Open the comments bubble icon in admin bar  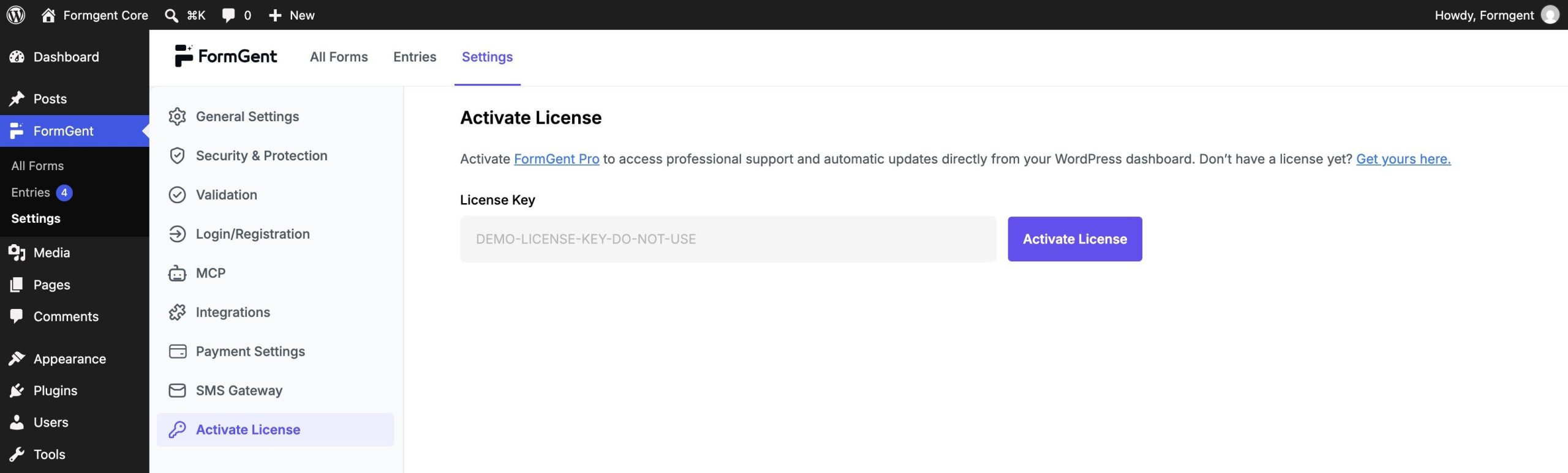(x=228, y=15)
